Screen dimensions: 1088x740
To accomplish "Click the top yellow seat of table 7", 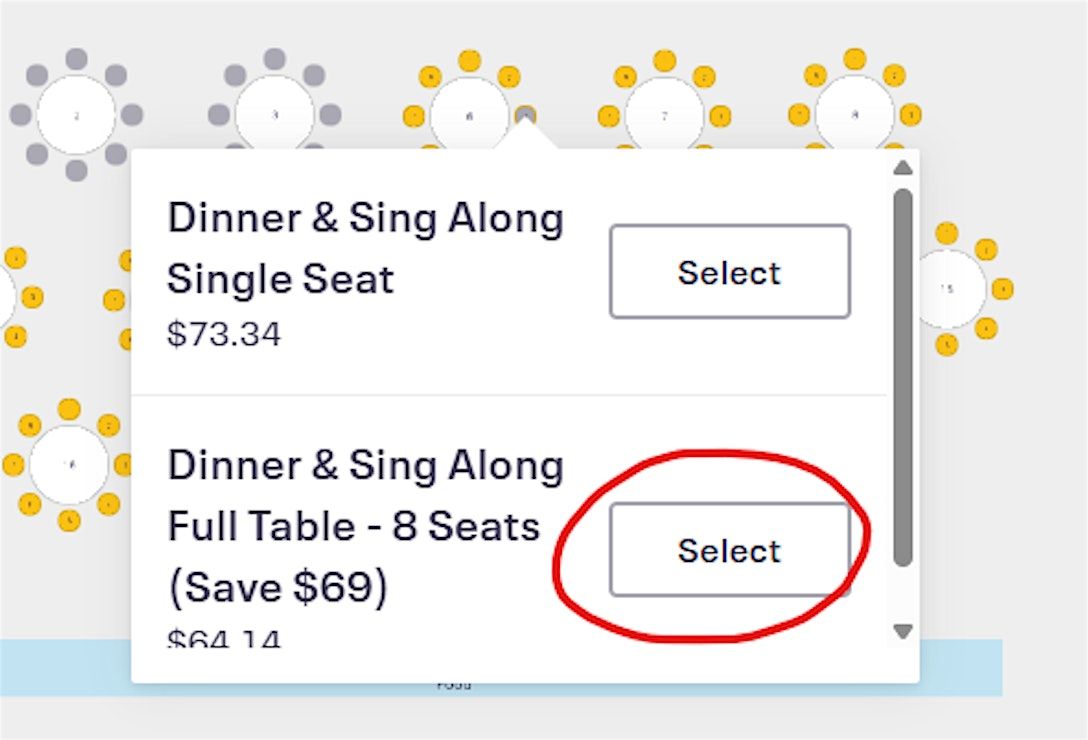I will 664,61.
